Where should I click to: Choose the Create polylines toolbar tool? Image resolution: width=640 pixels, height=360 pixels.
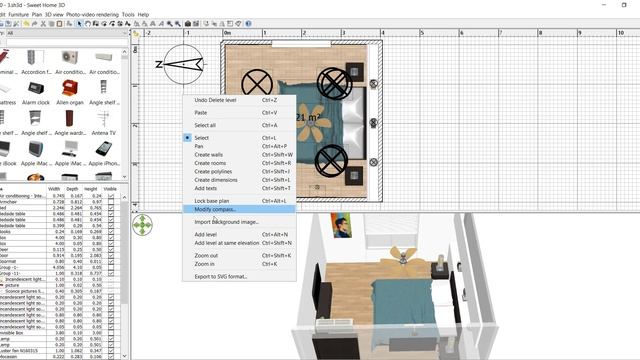pos(112,24)
